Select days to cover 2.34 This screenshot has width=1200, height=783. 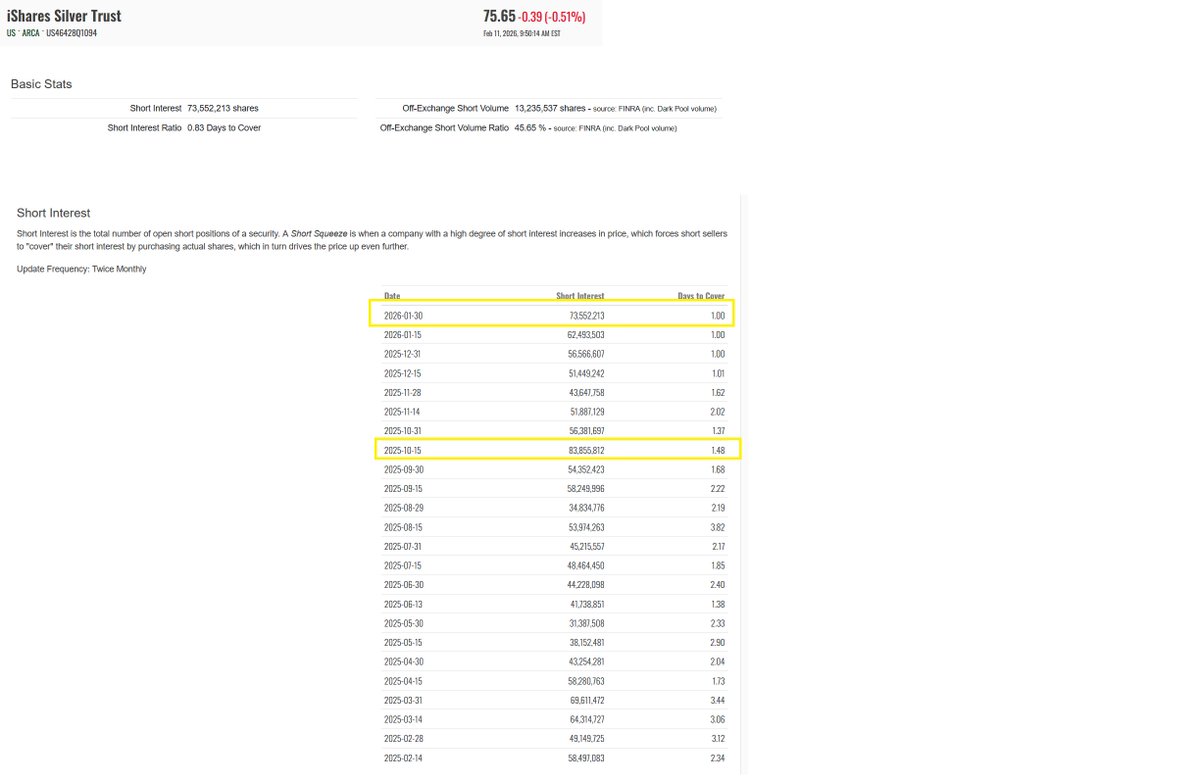717,759
